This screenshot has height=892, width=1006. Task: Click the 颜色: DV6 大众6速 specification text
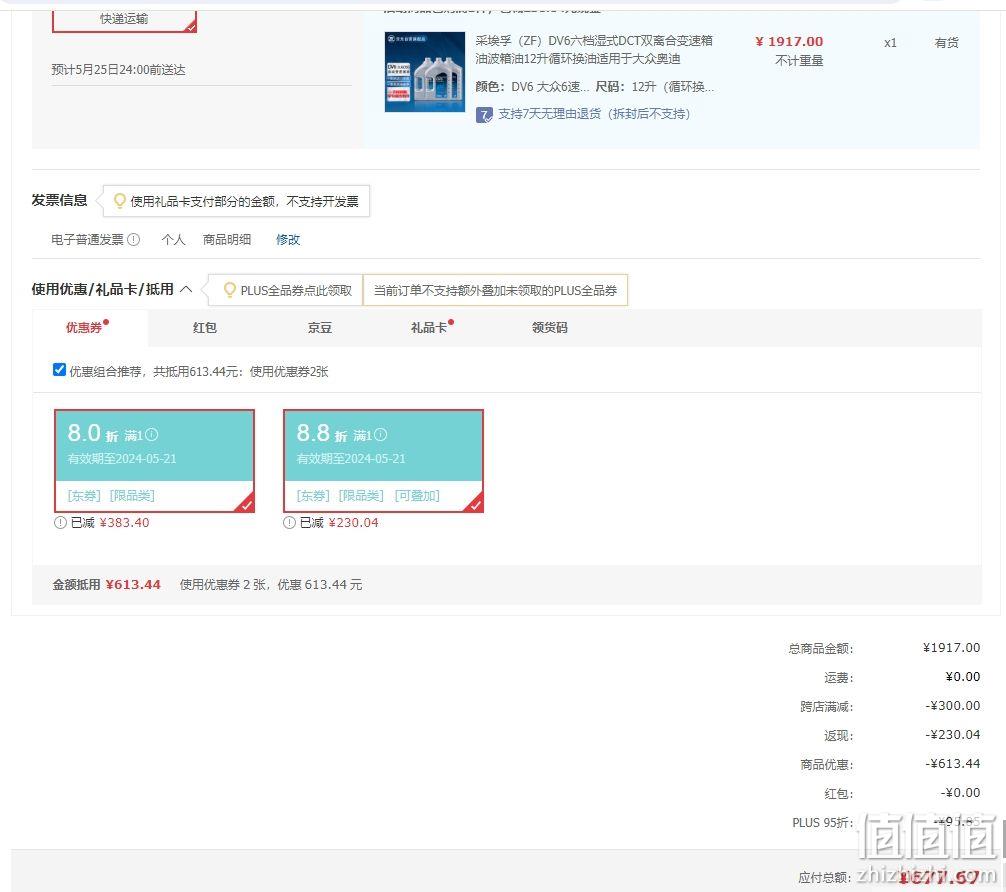tap(532, 87)
